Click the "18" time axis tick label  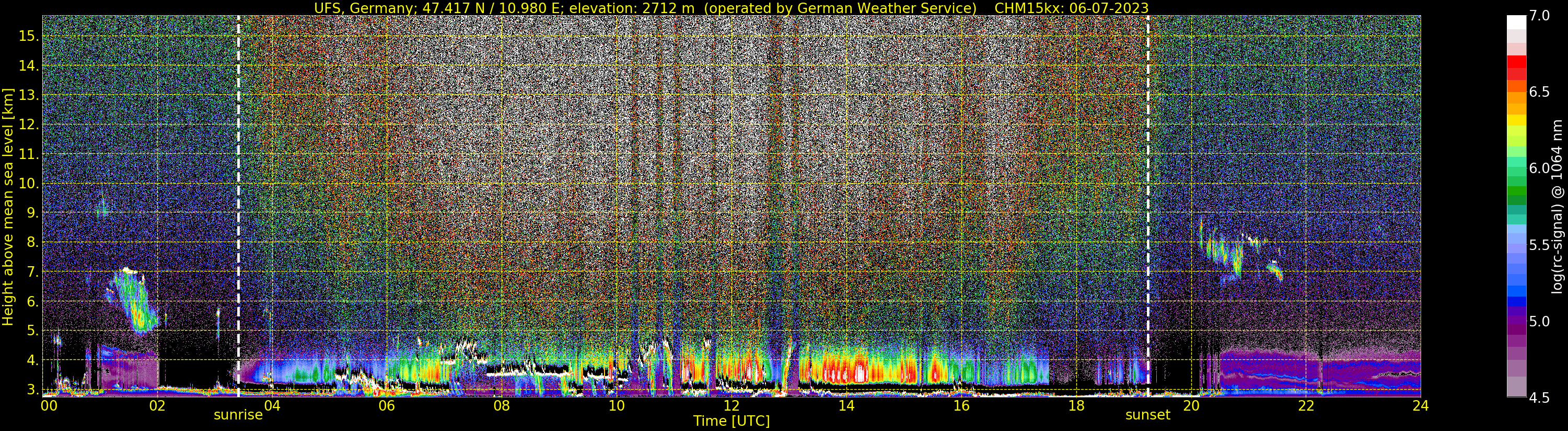(x=1076, y=405)
